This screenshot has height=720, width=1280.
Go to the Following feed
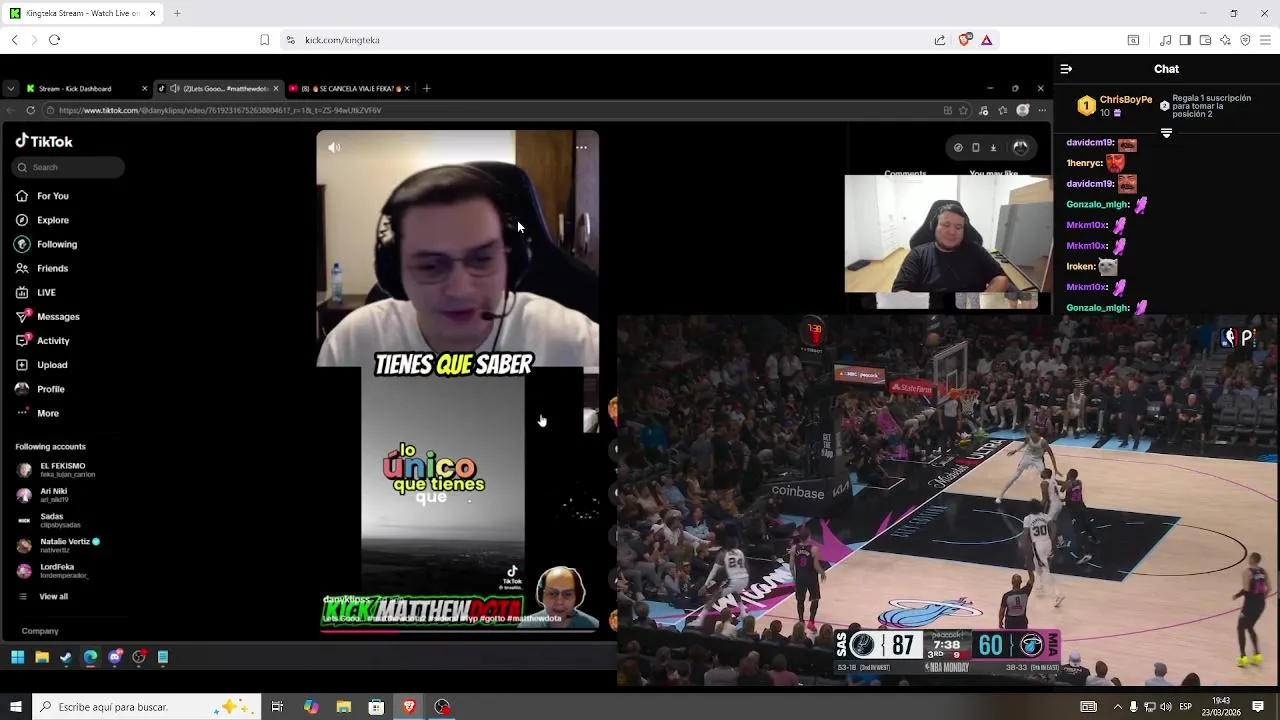[46, 244]
